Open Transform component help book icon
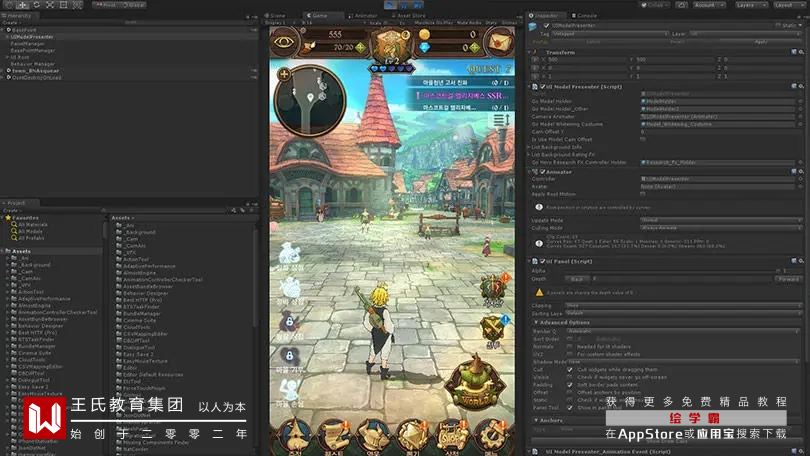 click(794, 52)
